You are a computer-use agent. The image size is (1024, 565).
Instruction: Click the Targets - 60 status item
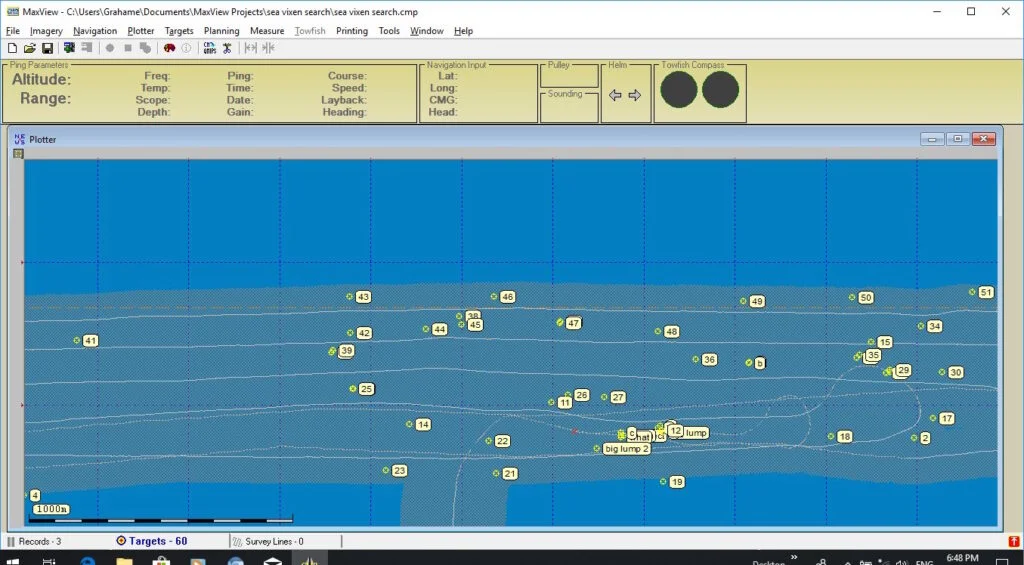tap(152, 541)
